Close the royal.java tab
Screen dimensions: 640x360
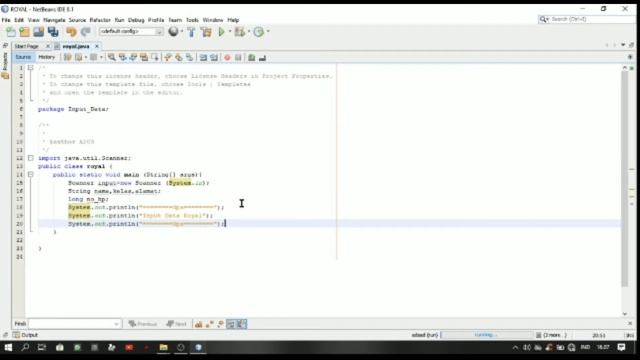point(97,47)
